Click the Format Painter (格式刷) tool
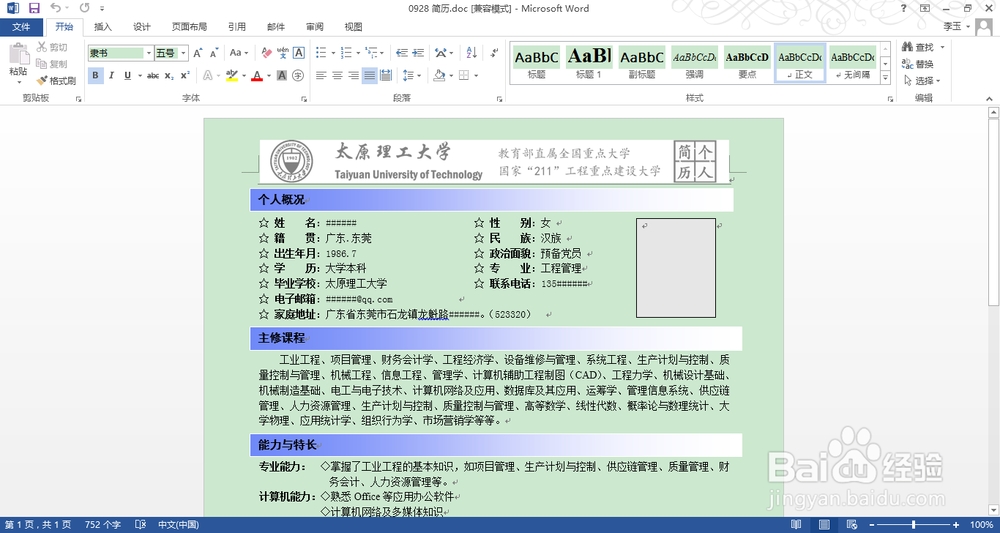1000x533 pixels. coord(55,81)
